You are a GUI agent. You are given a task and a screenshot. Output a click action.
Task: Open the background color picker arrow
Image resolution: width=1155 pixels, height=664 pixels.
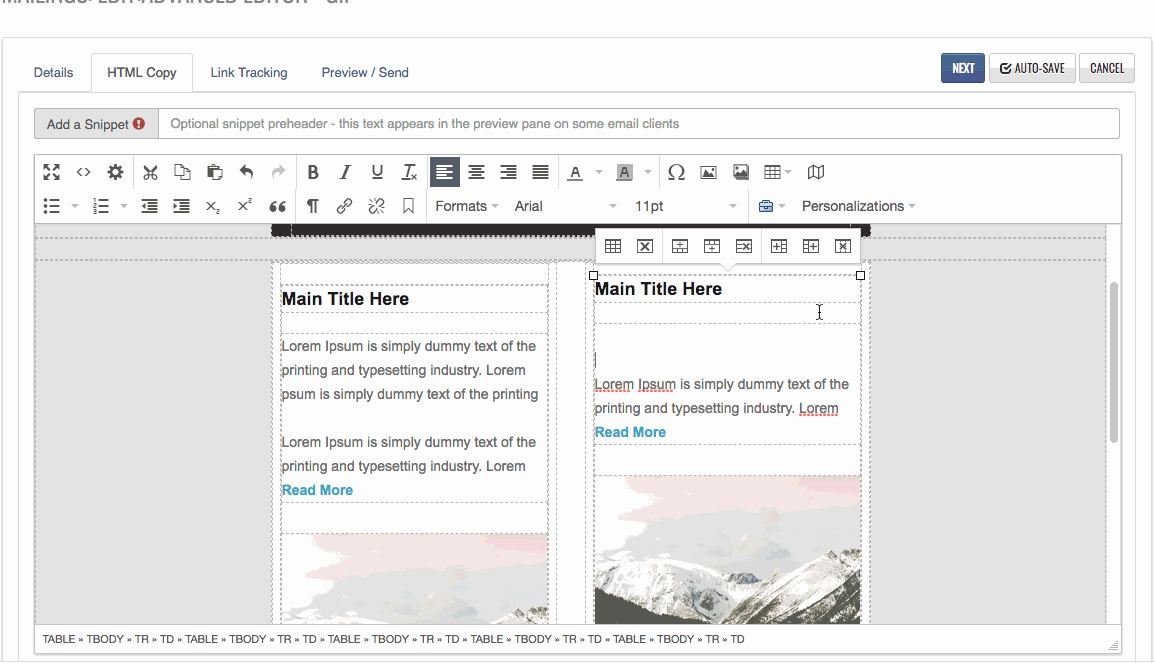648,172
